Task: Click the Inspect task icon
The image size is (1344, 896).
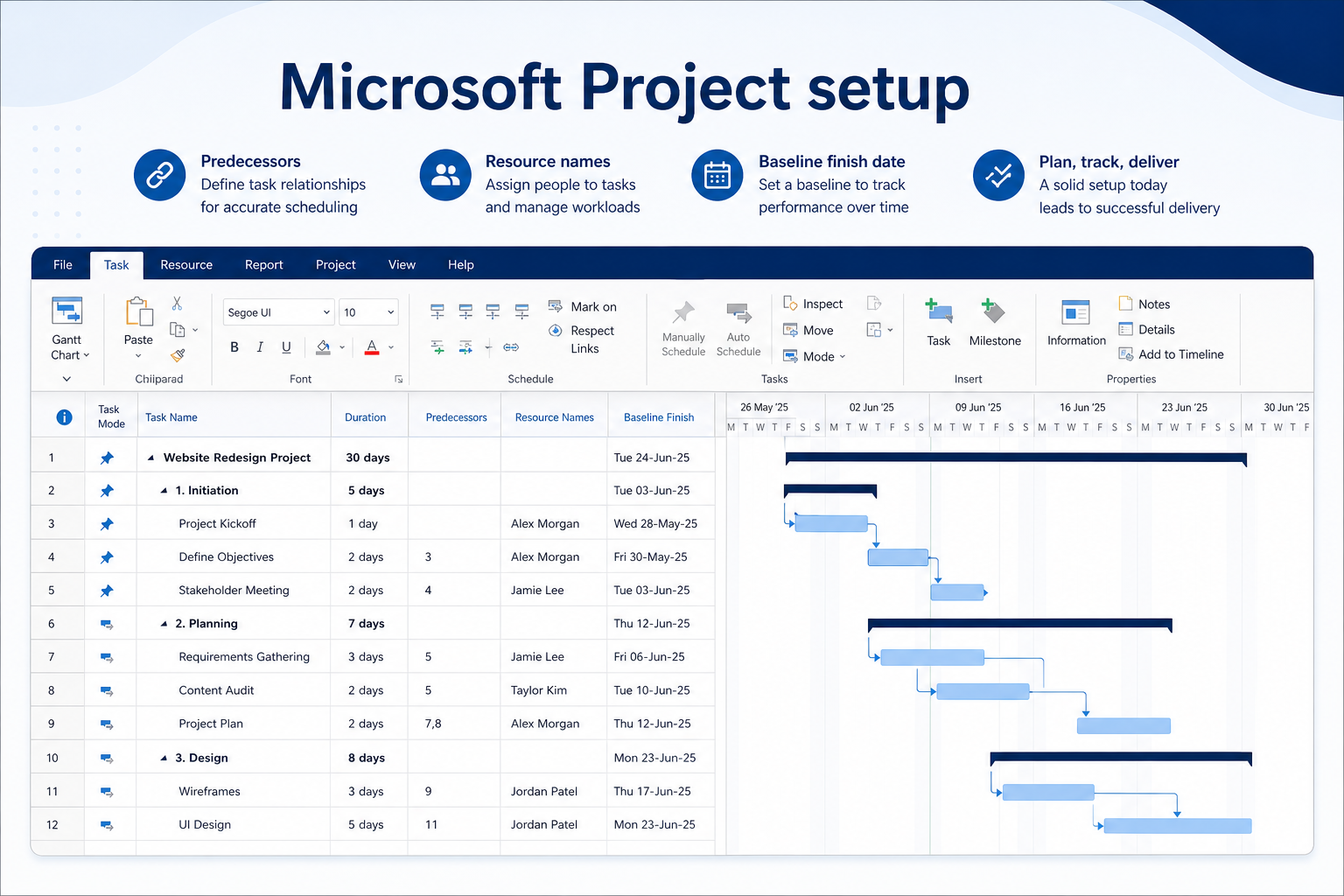Action: [790, 304]
